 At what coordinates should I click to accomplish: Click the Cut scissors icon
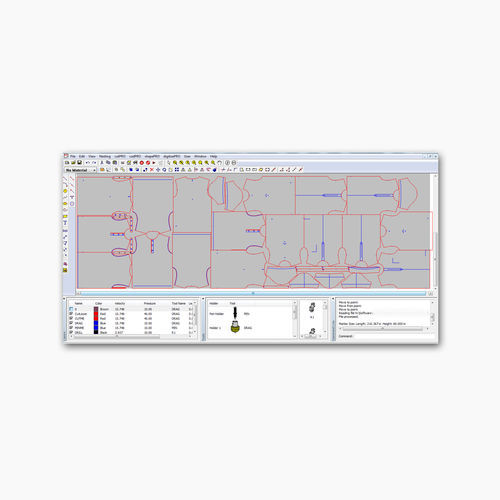(x=102, y=162)
